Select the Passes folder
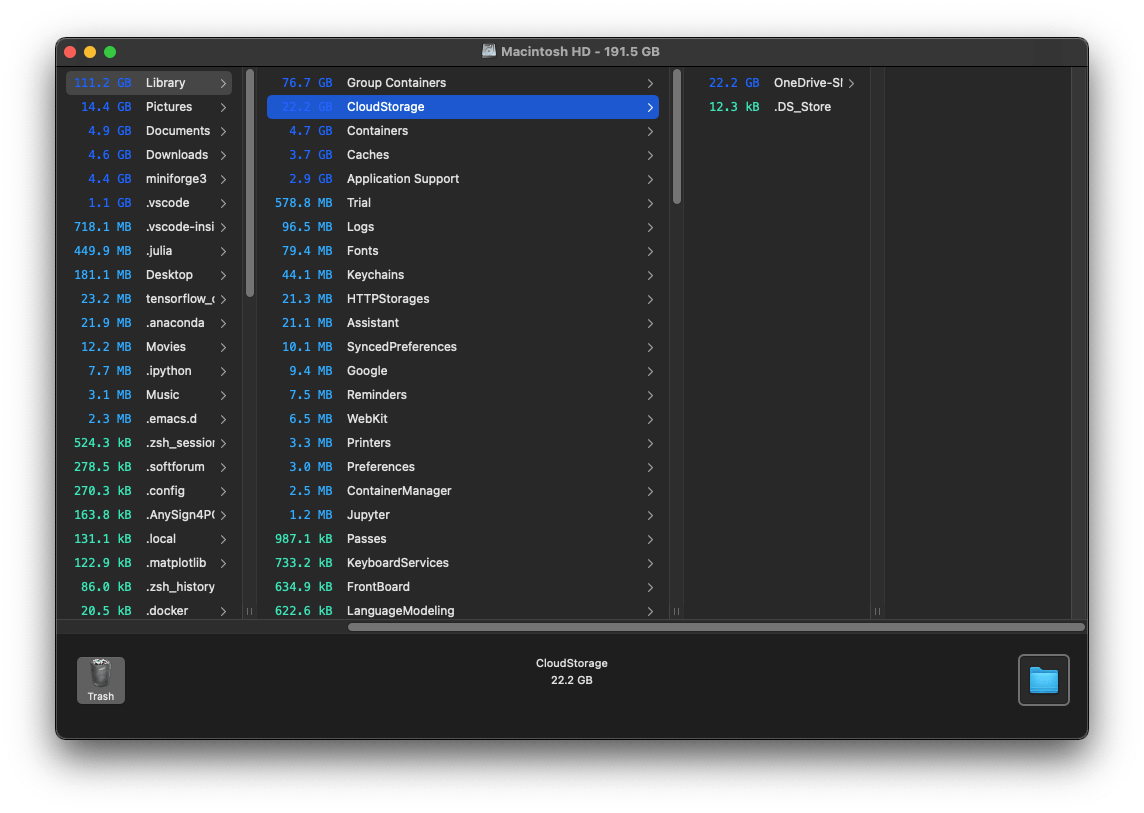1144x813 pixels. [x=463, y=539]
